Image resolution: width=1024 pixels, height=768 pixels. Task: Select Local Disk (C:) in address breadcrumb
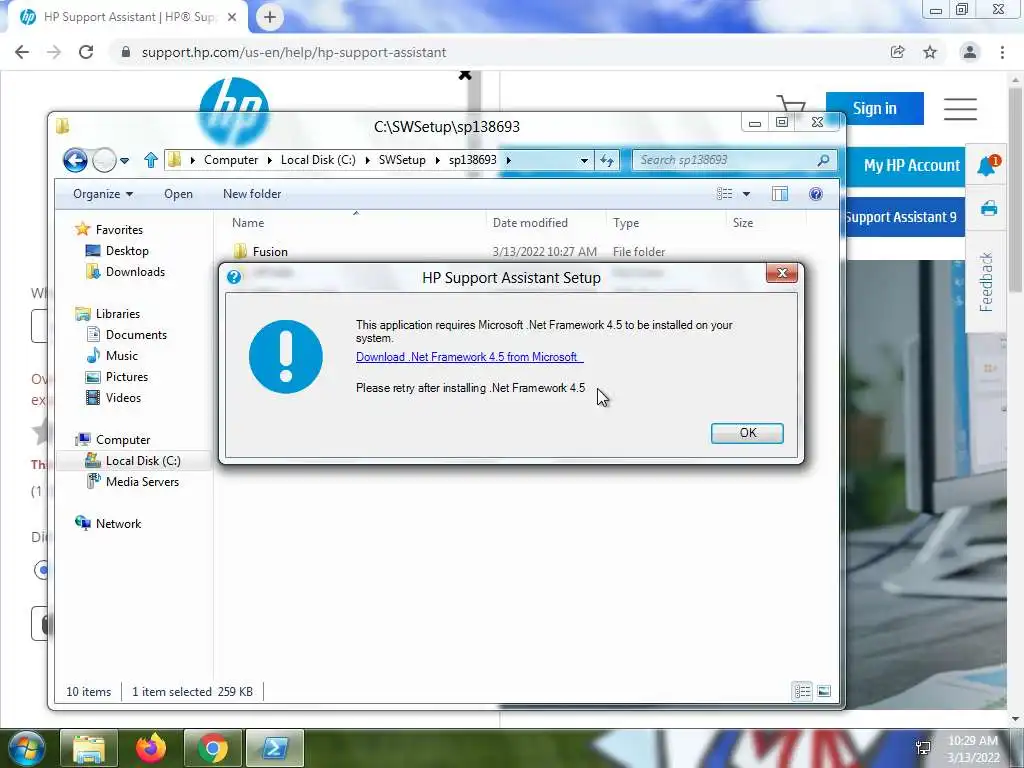point(318,160)
